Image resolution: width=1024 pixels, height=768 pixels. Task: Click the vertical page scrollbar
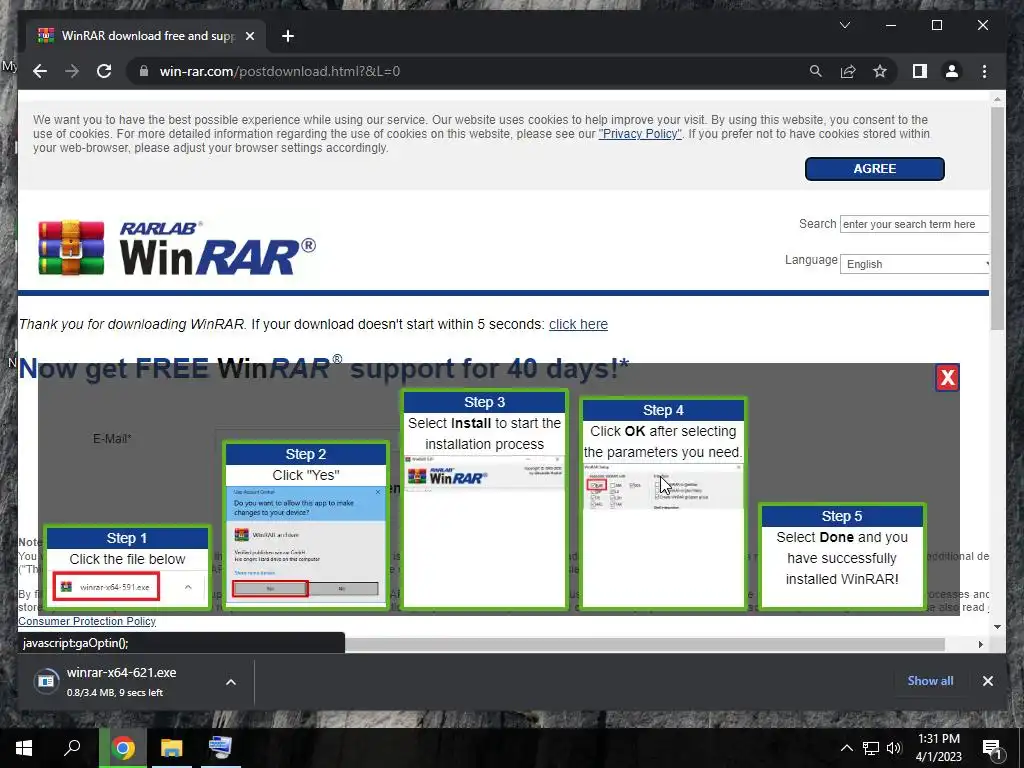pyautogui.click(x=997, y=219)
